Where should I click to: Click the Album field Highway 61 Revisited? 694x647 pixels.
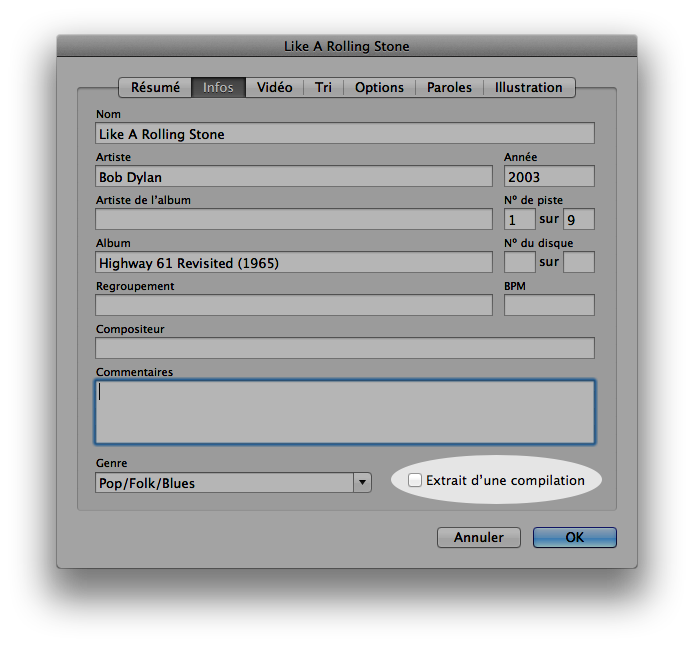pyautogui.click(x=294, y=262)
